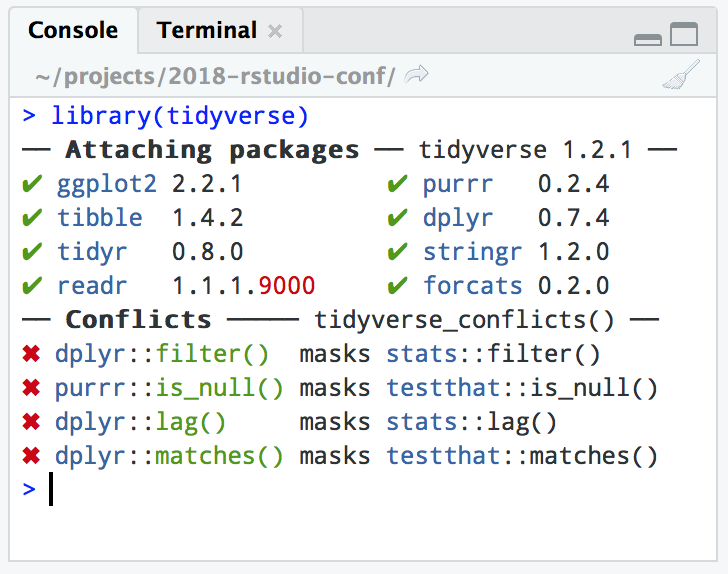Click the red X beside dplyr::filter()
728x574 pixels.
[x=31, y=354]
